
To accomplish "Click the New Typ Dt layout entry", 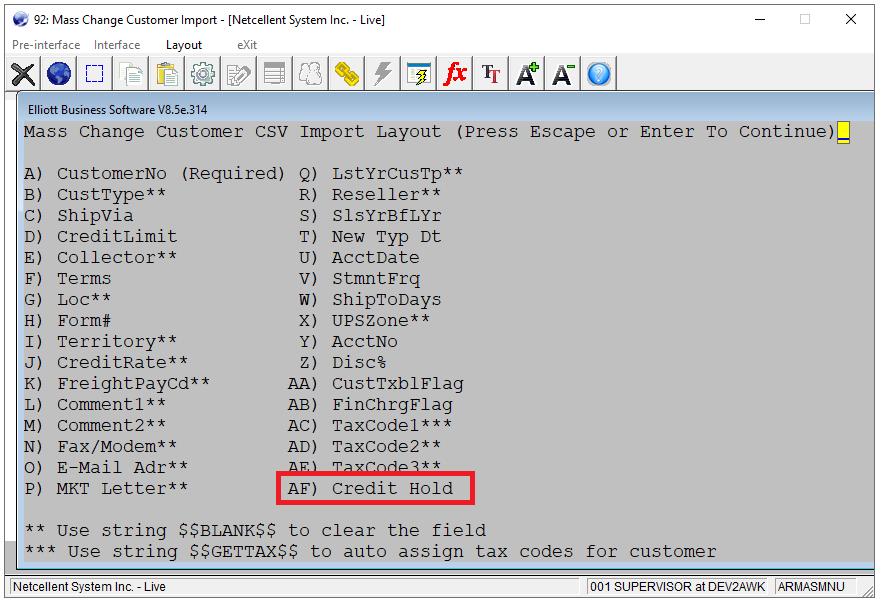I will coord(370,236).
